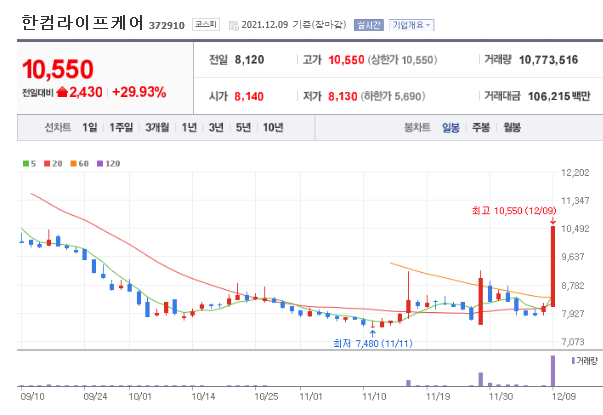
Task: Click the clock icon next to the date
Action: coord(233,26)
